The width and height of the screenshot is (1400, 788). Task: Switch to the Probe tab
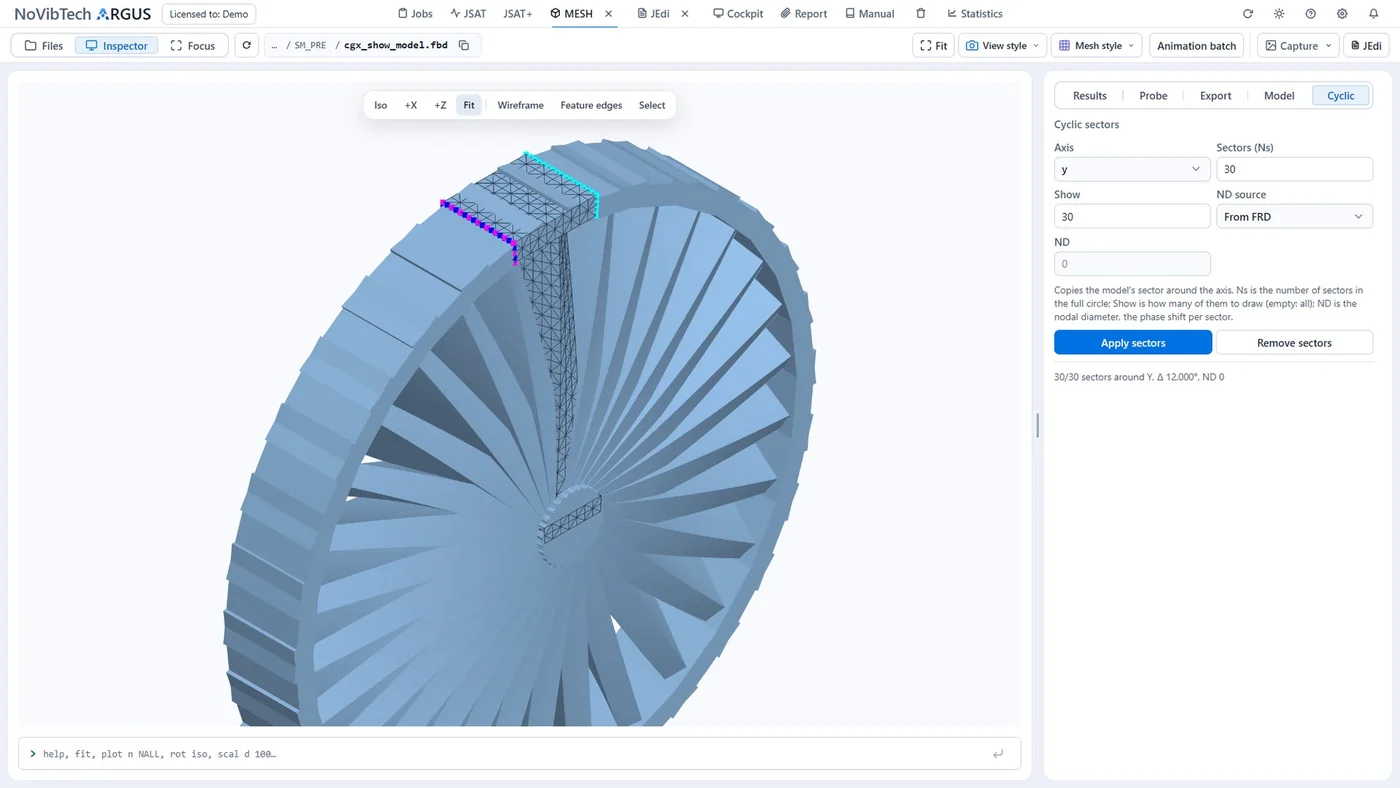[x=1153, y=96]
